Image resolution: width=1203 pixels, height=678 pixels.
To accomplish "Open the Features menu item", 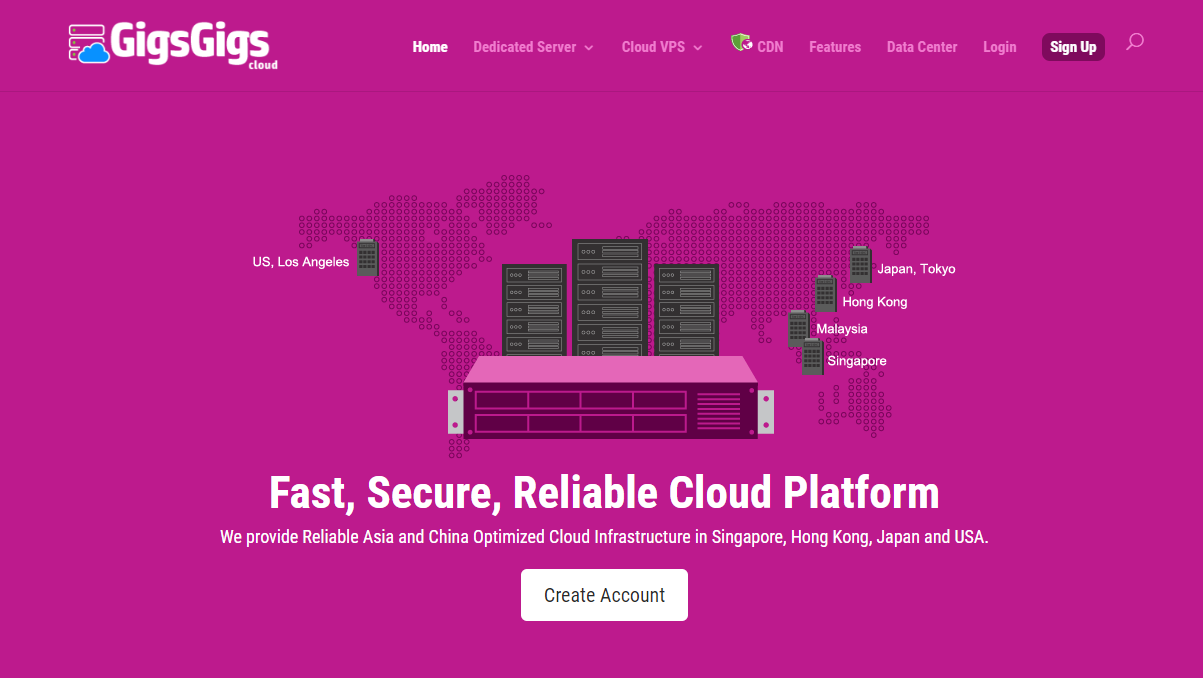I will pos(834,47).
